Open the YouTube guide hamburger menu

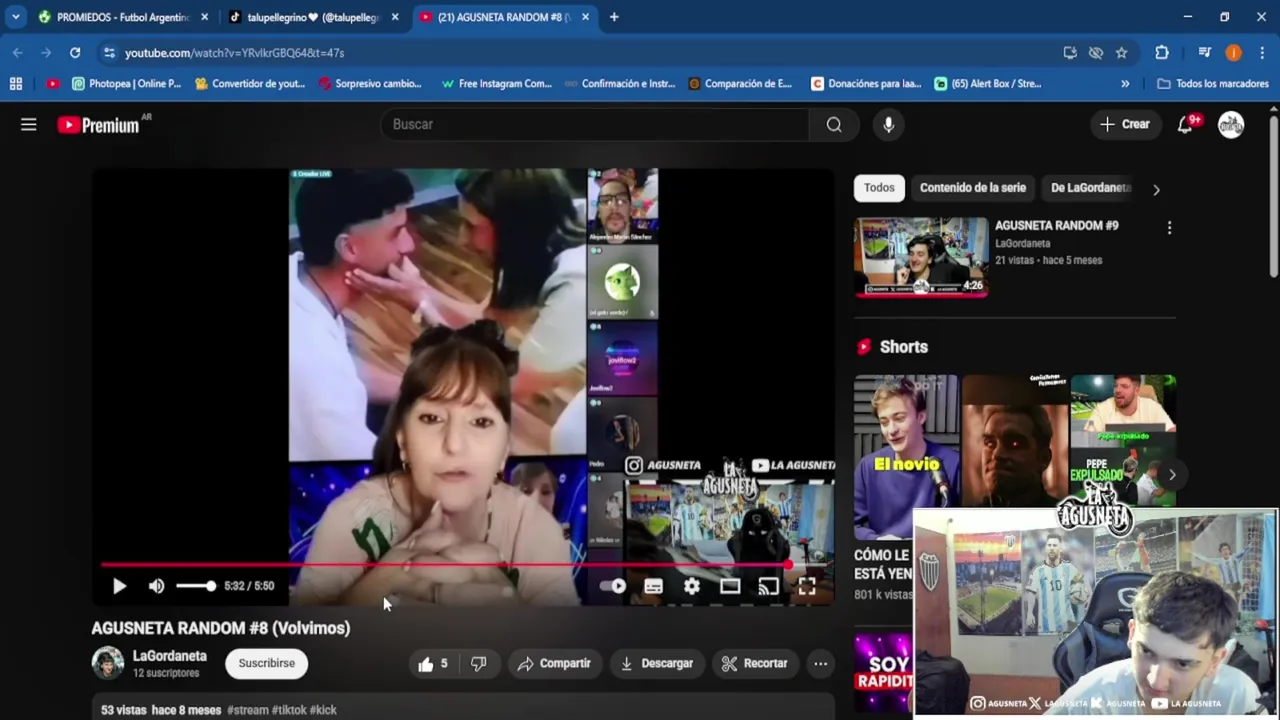[28, 124]
